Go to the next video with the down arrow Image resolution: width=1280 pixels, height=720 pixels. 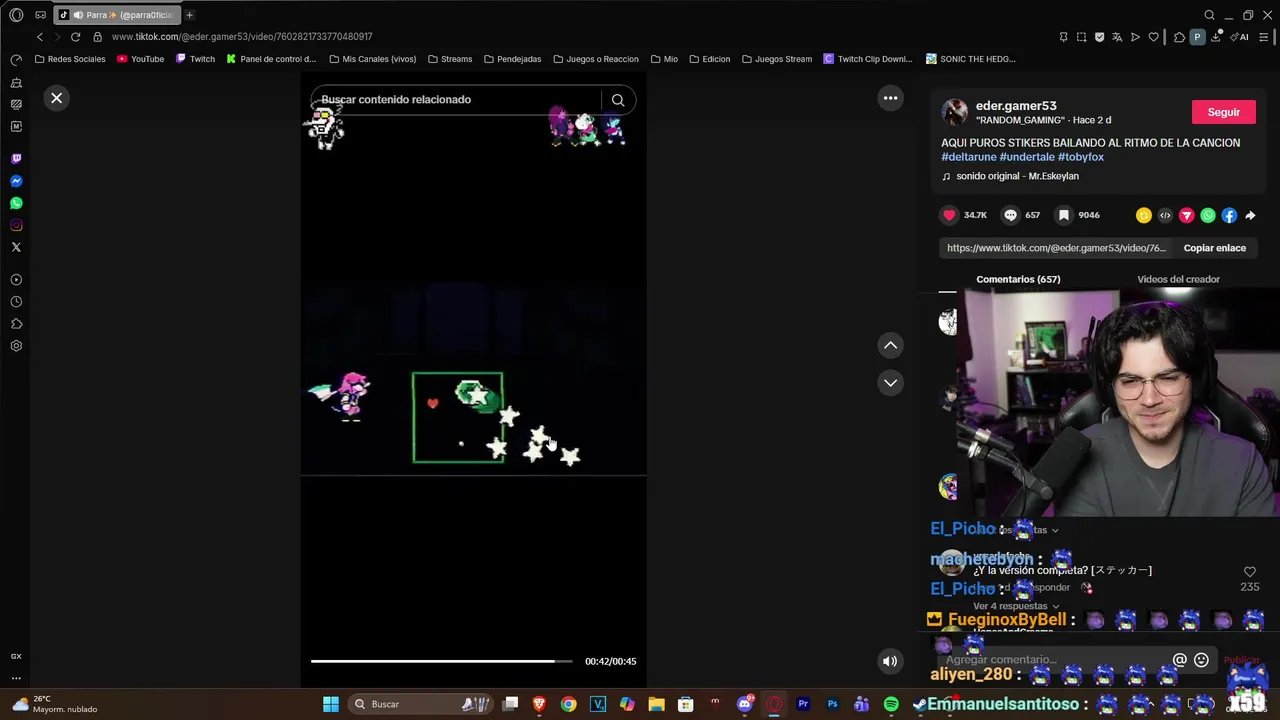tap(890, 383)
